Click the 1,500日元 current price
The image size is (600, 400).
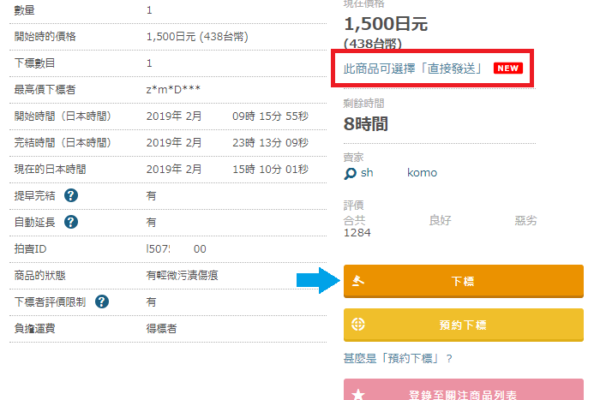click(386, 24)
